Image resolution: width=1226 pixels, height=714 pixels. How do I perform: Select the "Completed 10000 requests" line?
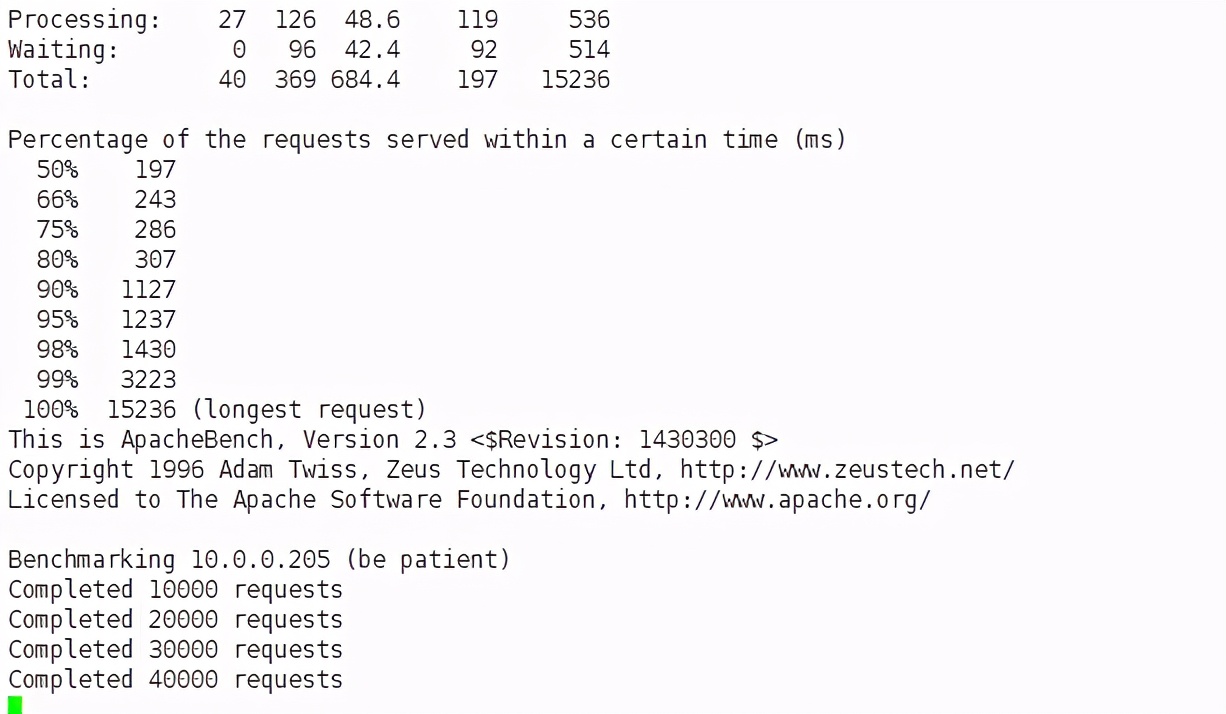[175, 589]
